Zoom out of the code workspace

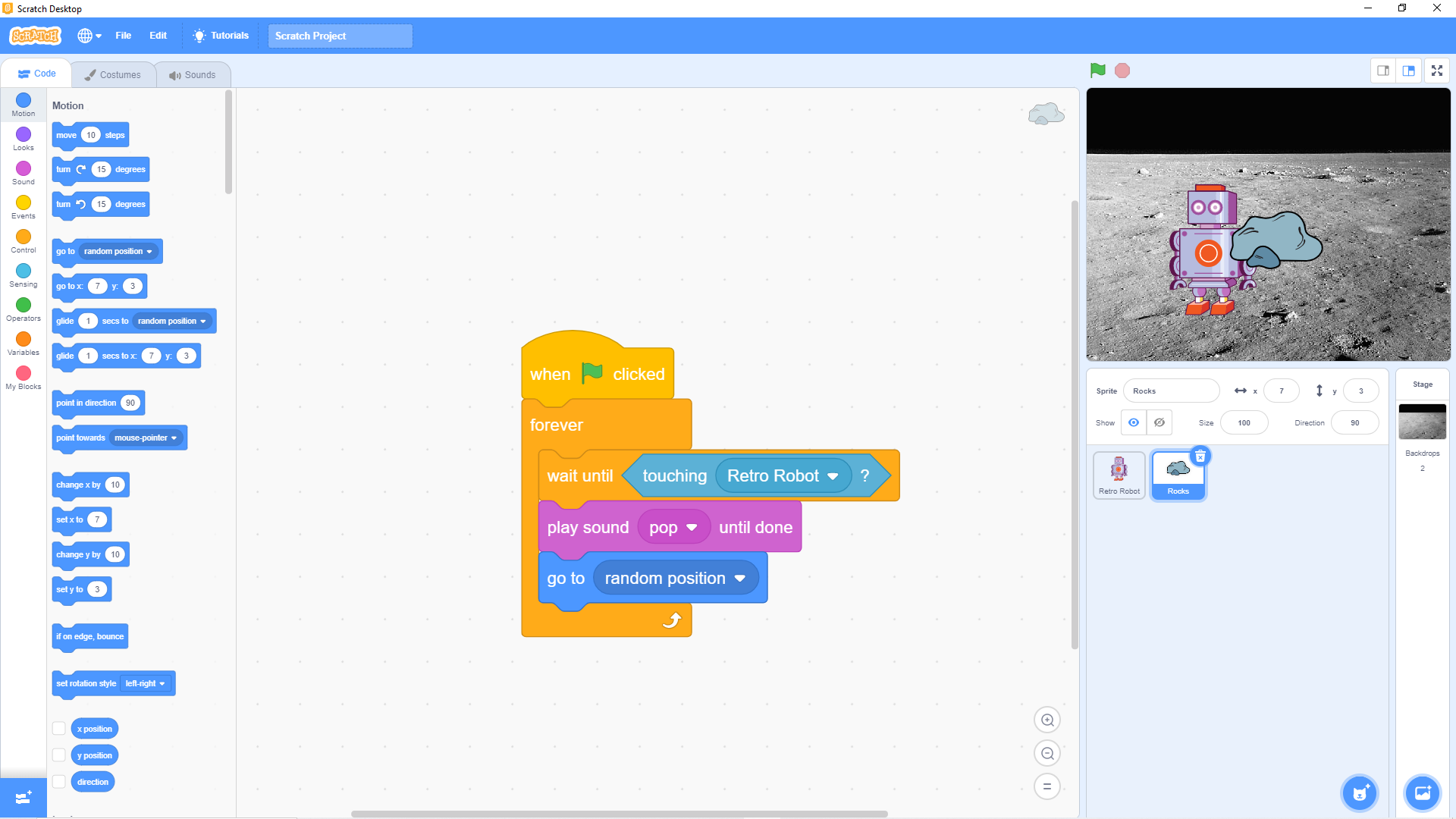pos(1047,753)
